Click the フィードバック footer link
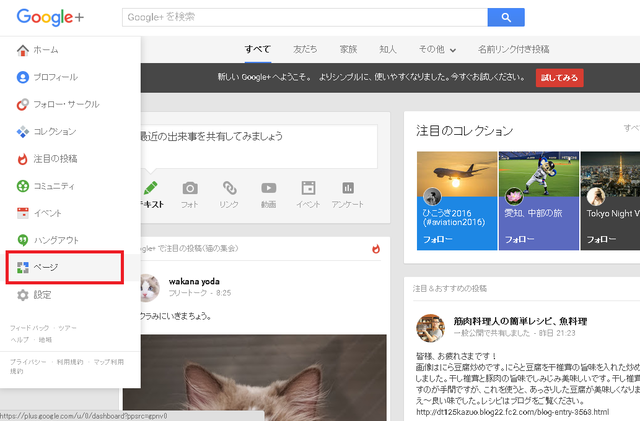 tap(29, 328)
